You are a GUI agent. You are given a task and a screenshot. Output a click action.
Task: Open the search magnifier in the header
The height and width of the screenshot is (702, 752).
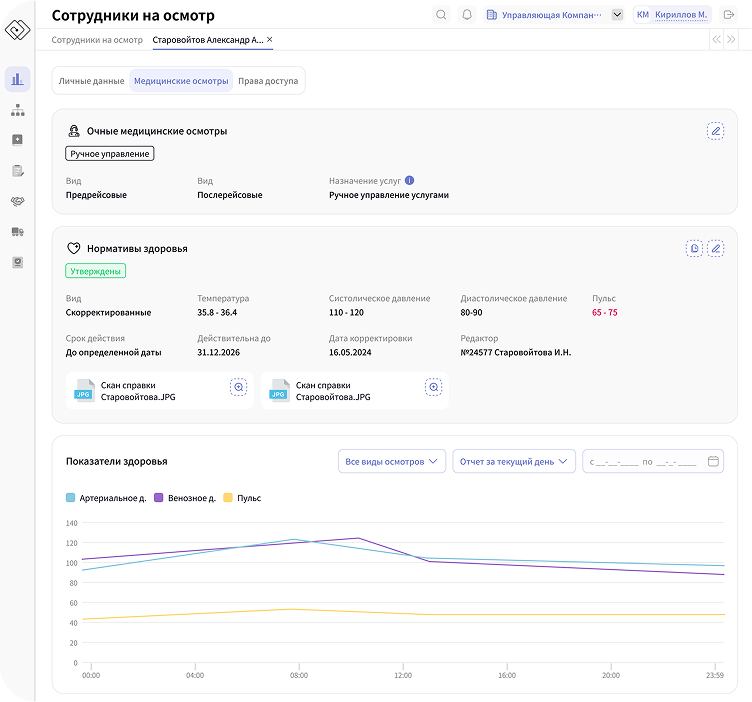(x=441, y=15)
